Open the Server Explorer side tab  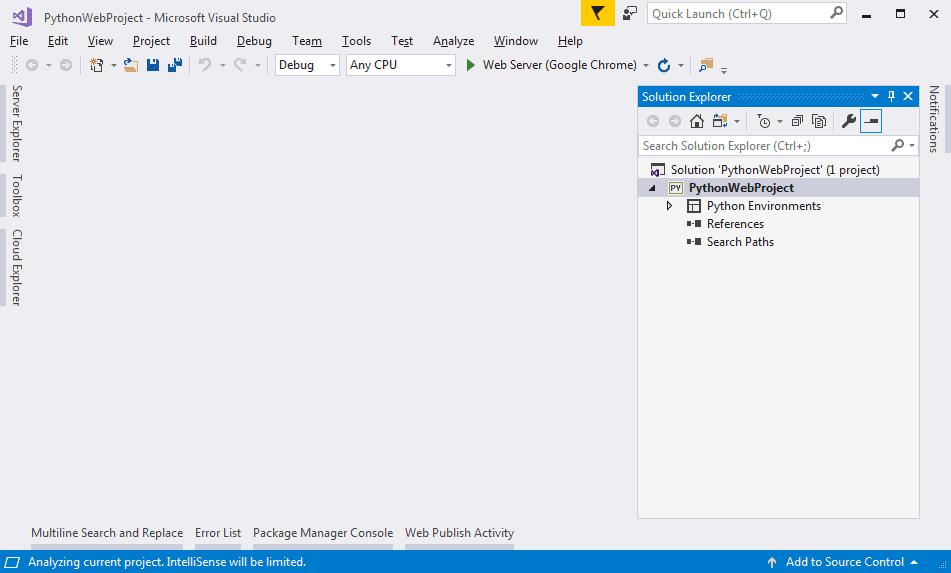(x=16, y=123)
